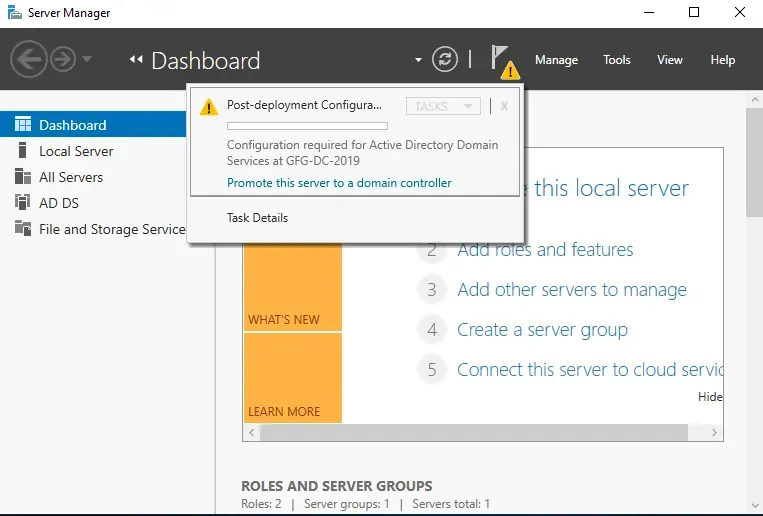Viewport: 763px width, 516px height.
Task: Click the Local Server icon
Action: (22, 150)
